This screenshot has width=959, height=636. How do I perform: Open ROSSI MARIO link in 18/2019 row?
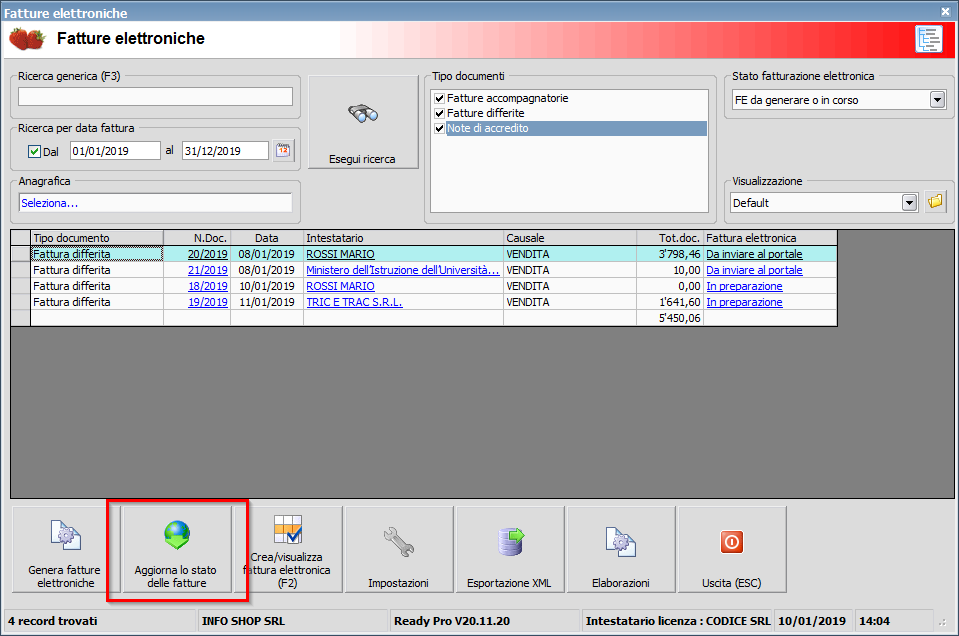pos(340,286)
